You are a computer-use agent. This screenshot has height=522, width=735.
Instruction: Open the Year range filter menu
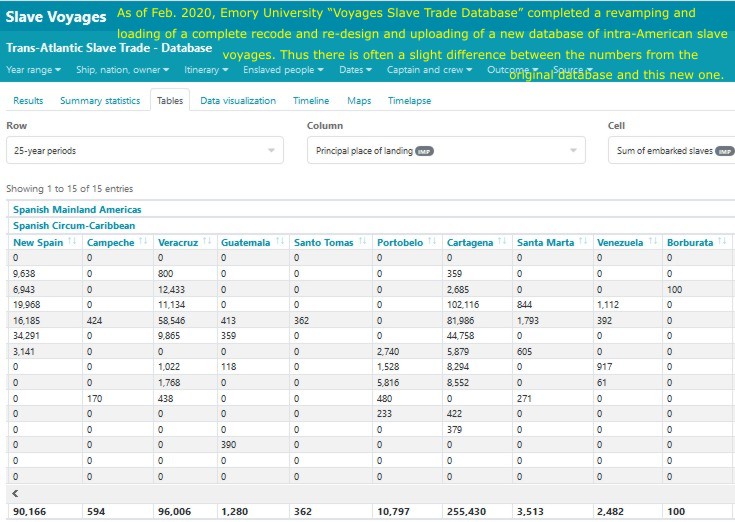tap(33, 70)
